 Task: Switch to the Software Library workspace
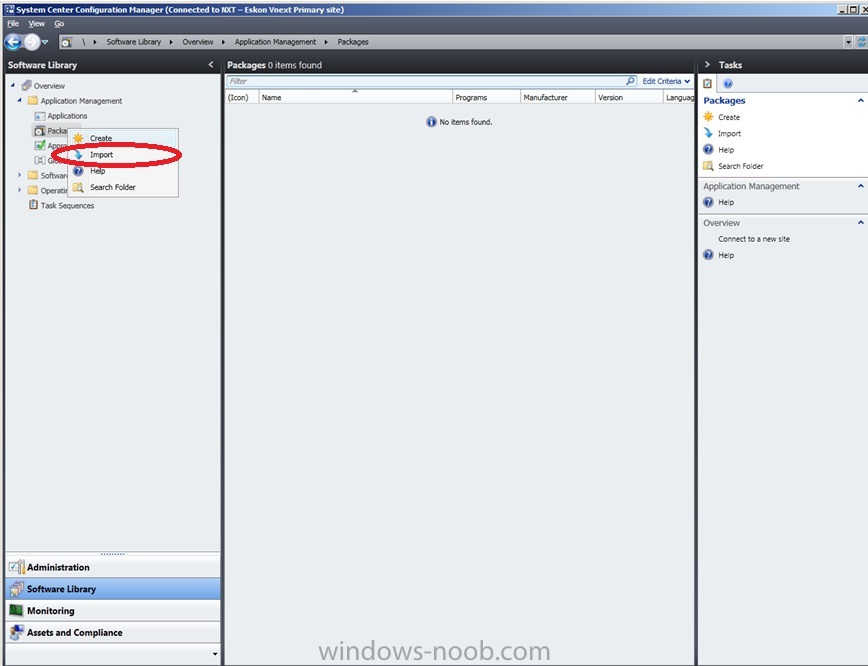tap(113, 589)
